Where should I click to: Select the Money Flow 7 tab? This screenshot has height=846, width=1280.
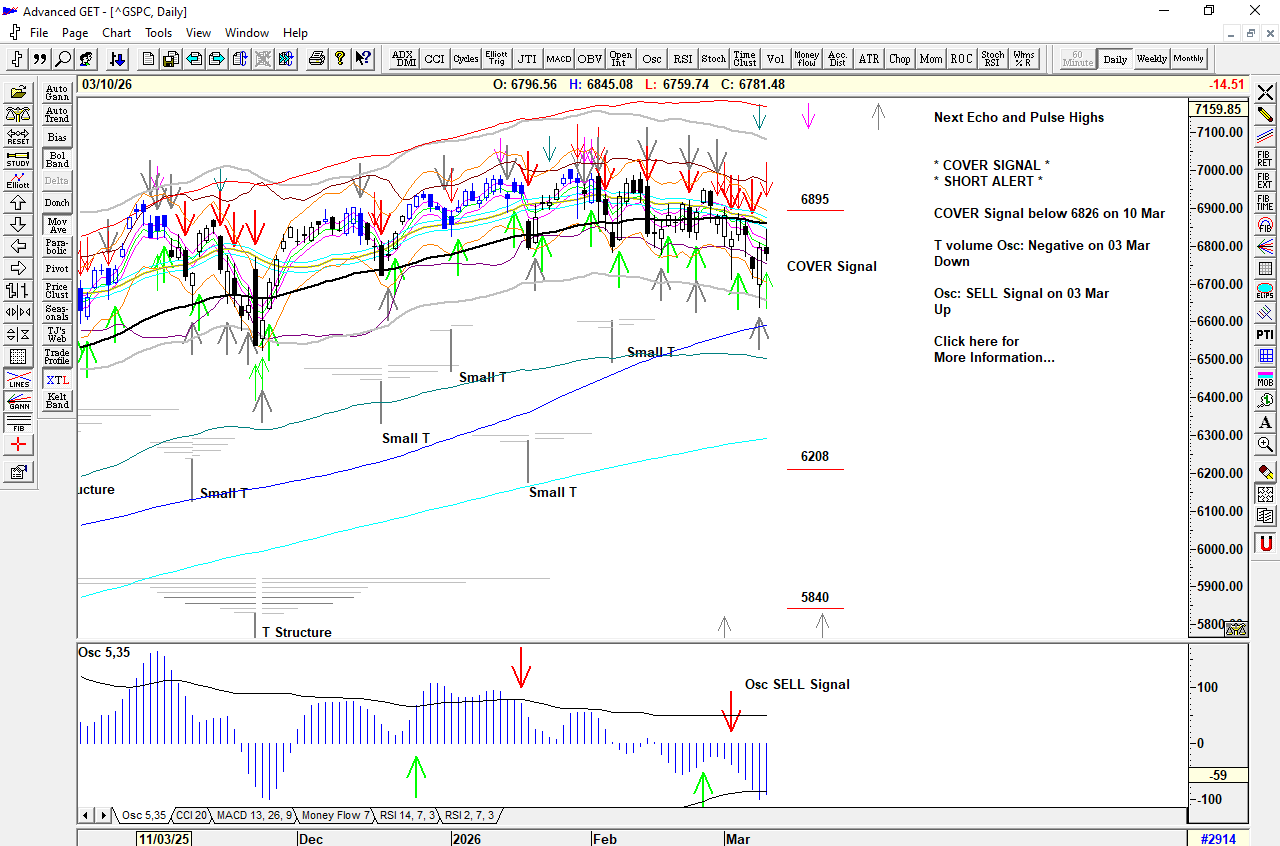[336, 816]
